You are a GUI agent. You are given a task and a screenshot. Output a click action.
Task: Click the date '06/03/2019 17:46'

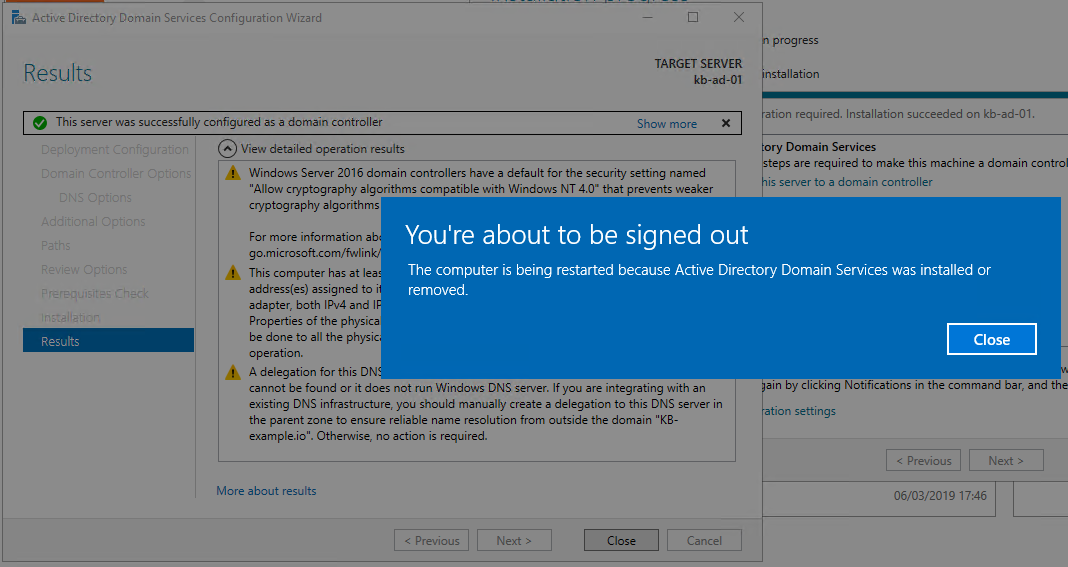(x=940, y=495)
